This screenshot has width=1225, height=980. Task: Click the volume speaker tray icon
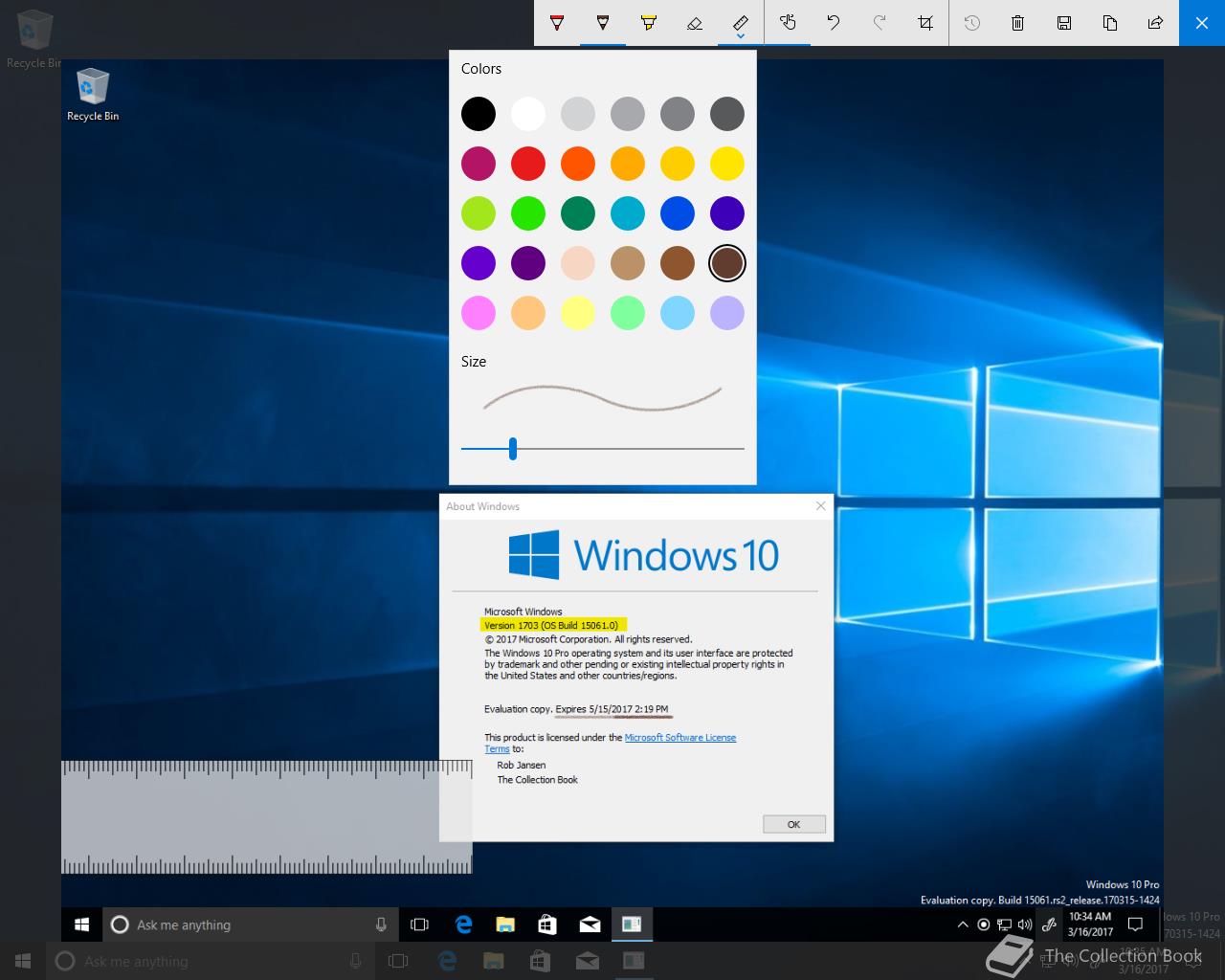[1025, 924]
